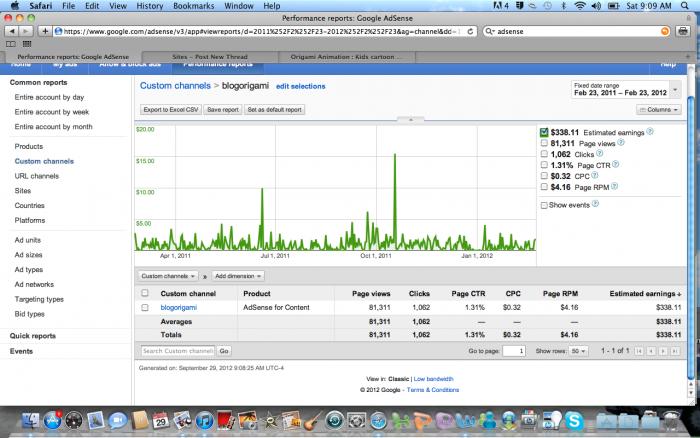This screenshot has height=438, width=700.
Task: Open the Add dimension dropdown
Action: [238, 276]
